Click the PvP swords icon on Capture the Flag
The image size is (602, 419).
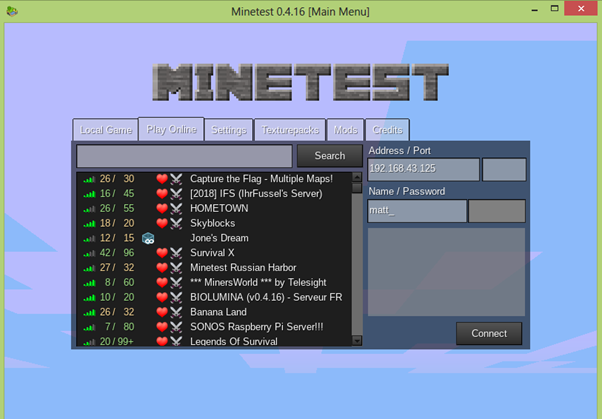pyautogui.click(x=176, y=179)
